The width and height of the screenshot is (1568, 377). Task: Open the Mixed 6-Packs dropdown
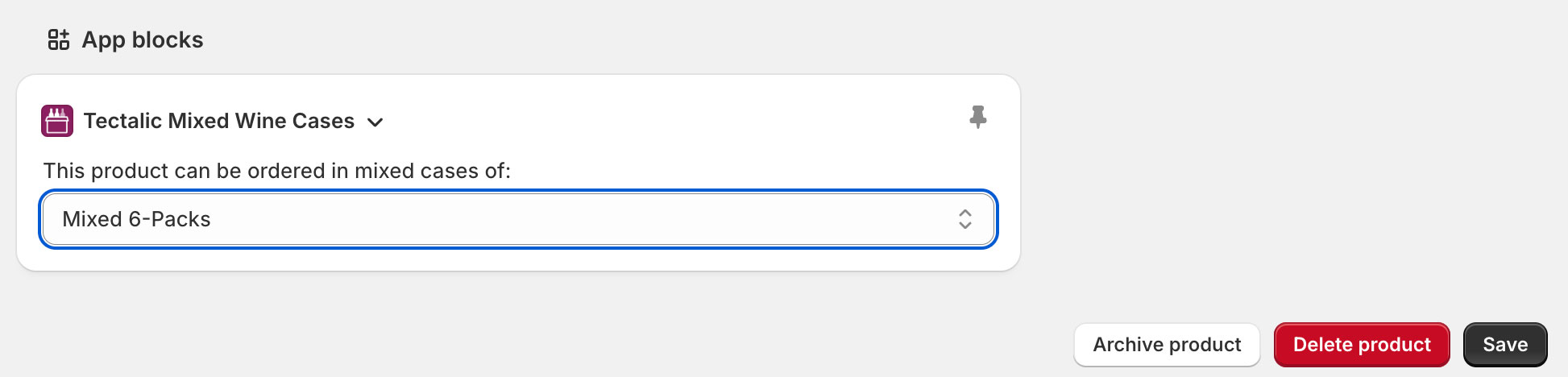coord(519,219)
